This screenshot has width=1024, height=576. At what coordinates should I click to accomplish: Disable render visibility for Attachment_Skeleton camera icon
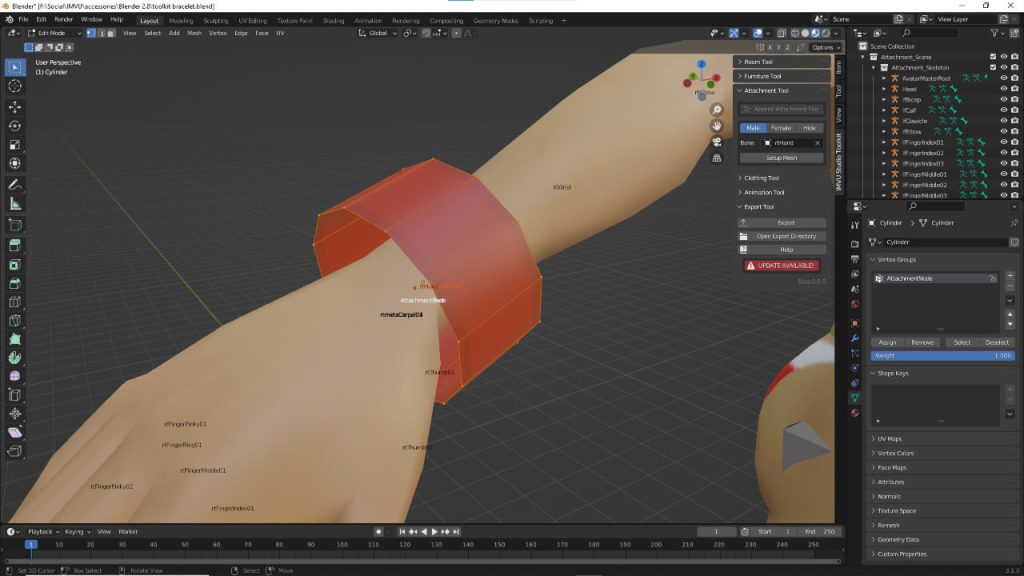click(1014, 67)
